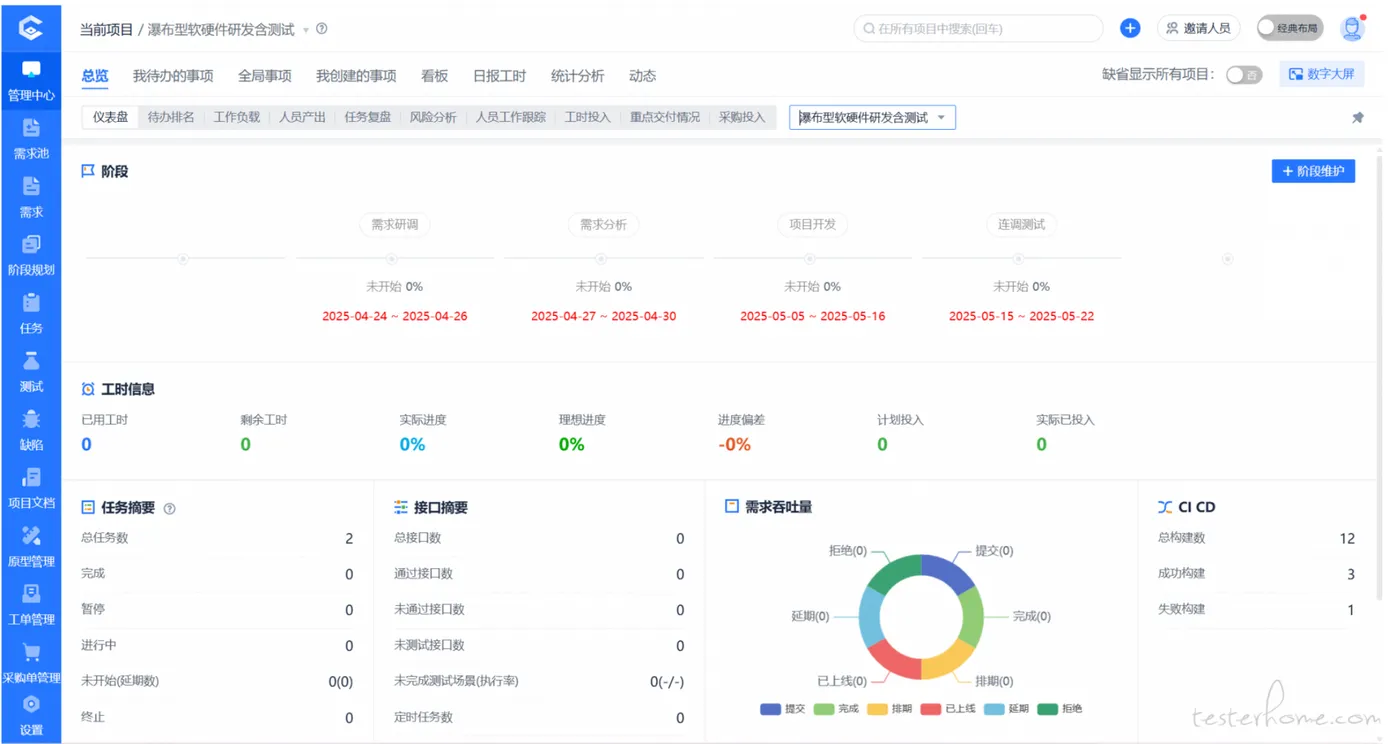Click the 阶段维护 button

coord(1313,171)
